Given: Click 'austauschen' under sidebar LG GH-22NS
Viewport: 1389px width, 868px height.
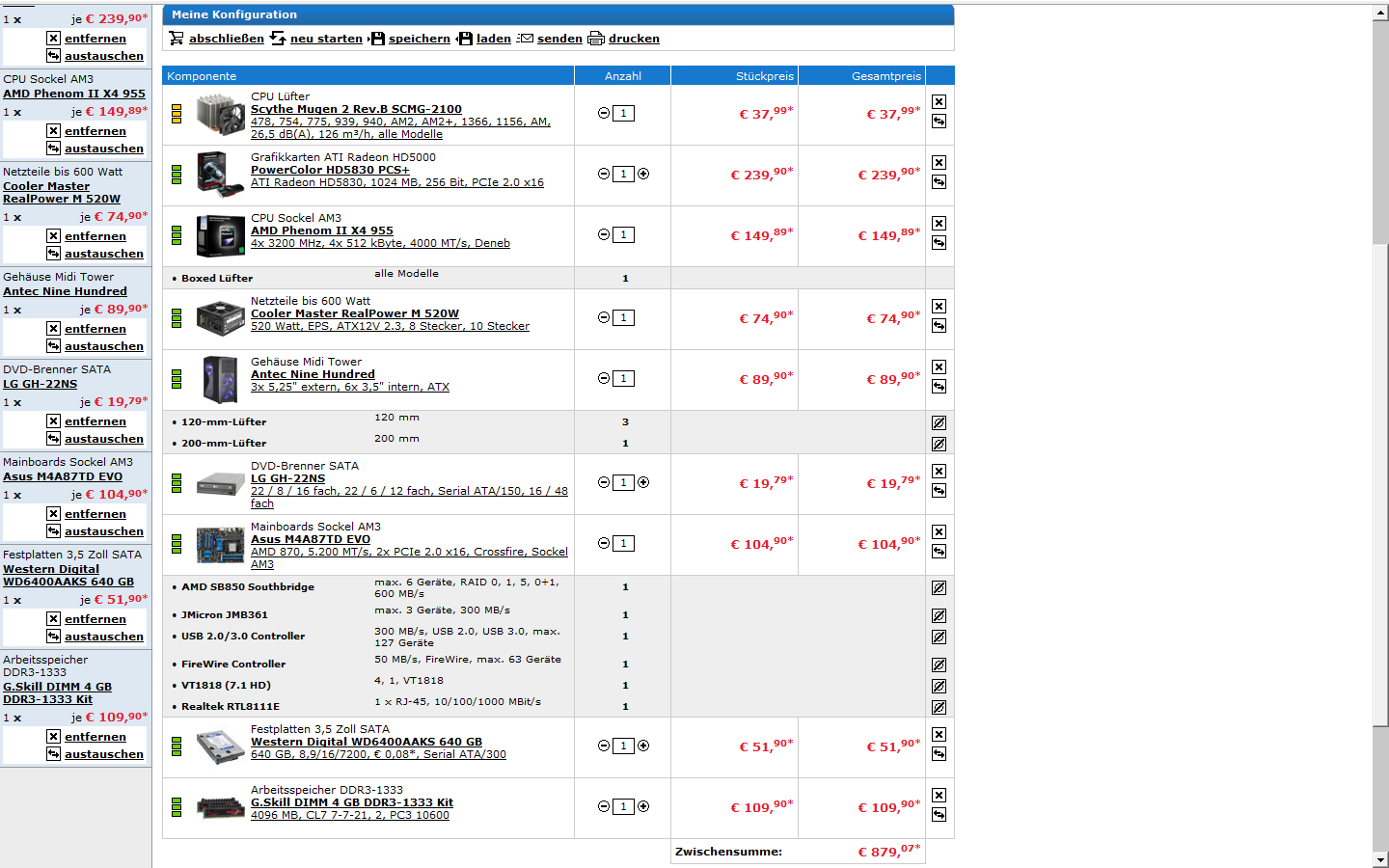Looking at the screenshot, I should [x=104, y=439].
